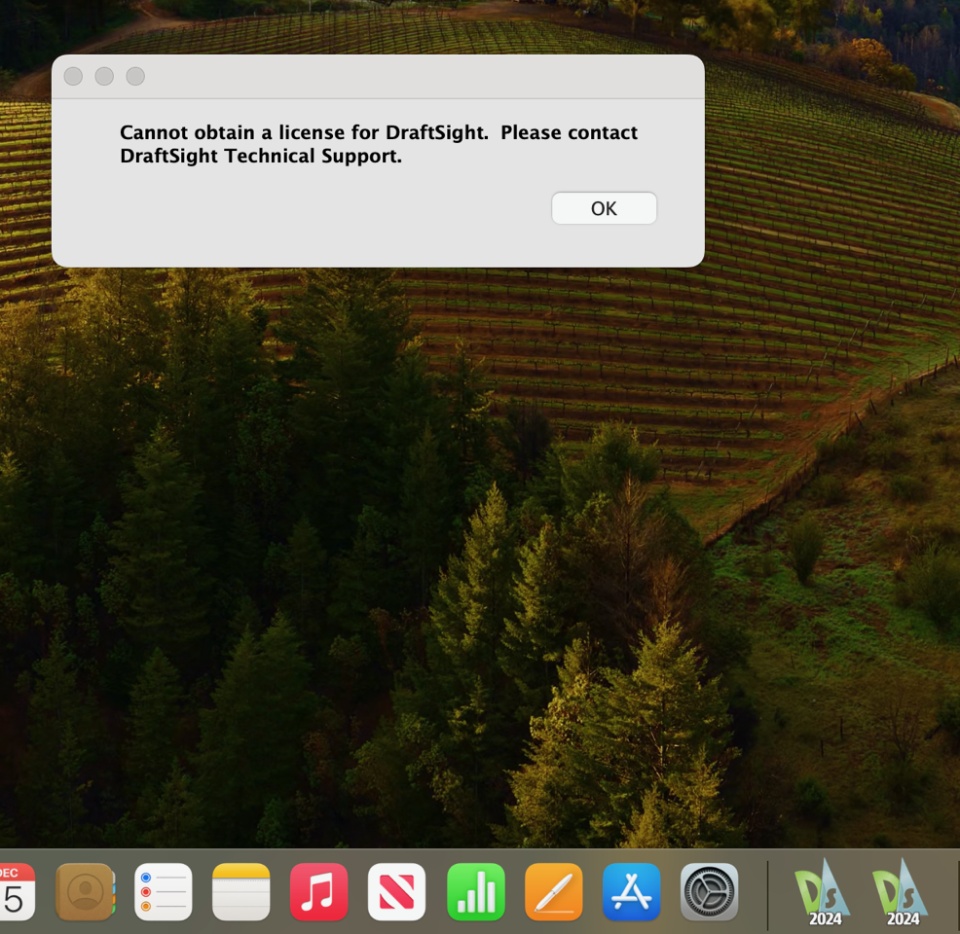This screenshot has height=934, width=960.
Task: Launch Reminders from the Dock
Action: point(163,892)
